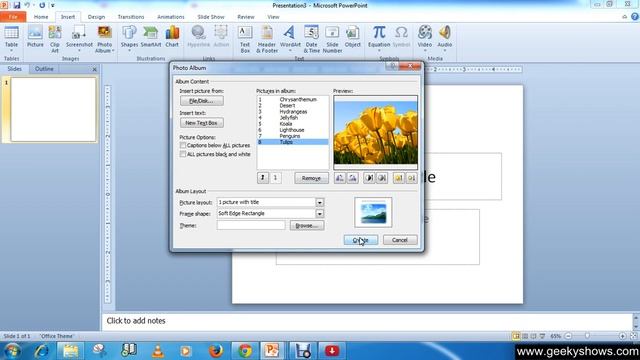640x360 pixels.
Task: Insert a SmartArt graphic
Action: point(151,37)
